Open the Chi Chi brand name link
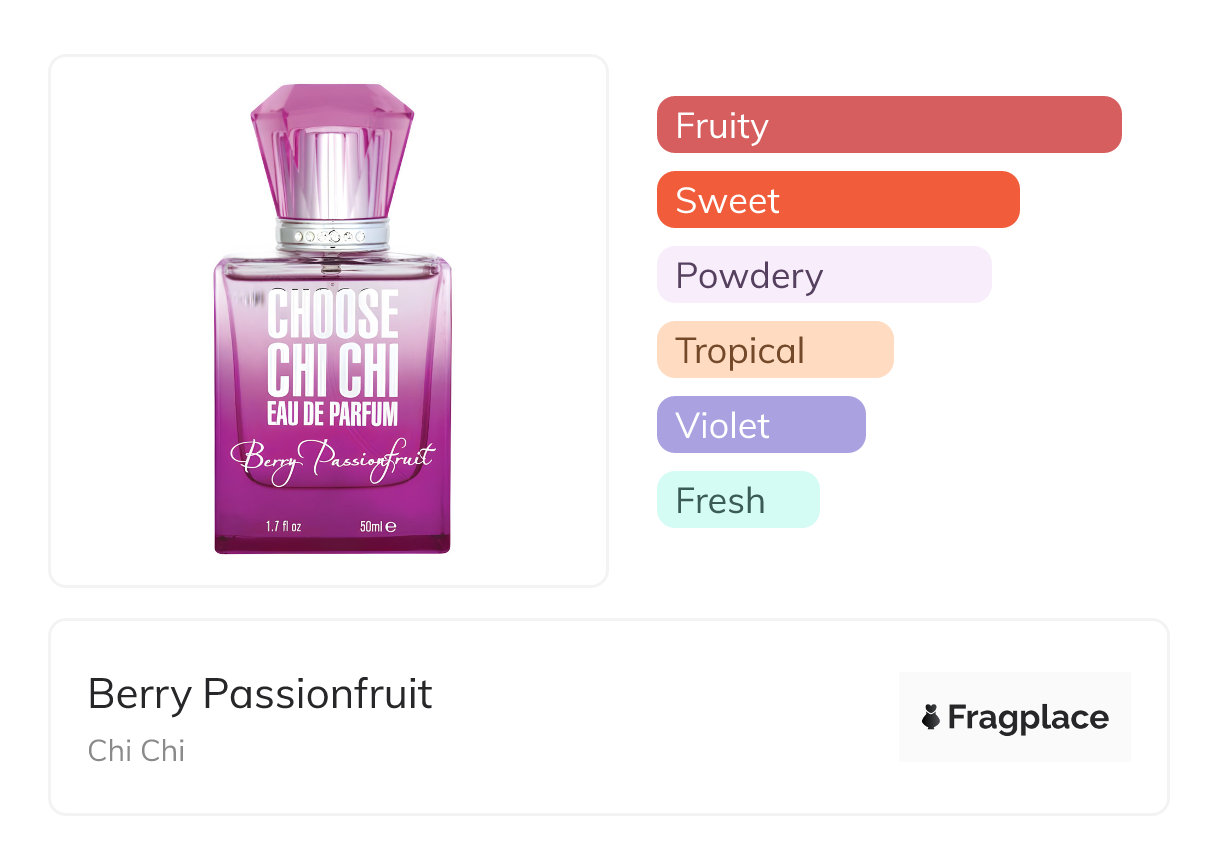1218x864 pixels. tap(137, 751)
